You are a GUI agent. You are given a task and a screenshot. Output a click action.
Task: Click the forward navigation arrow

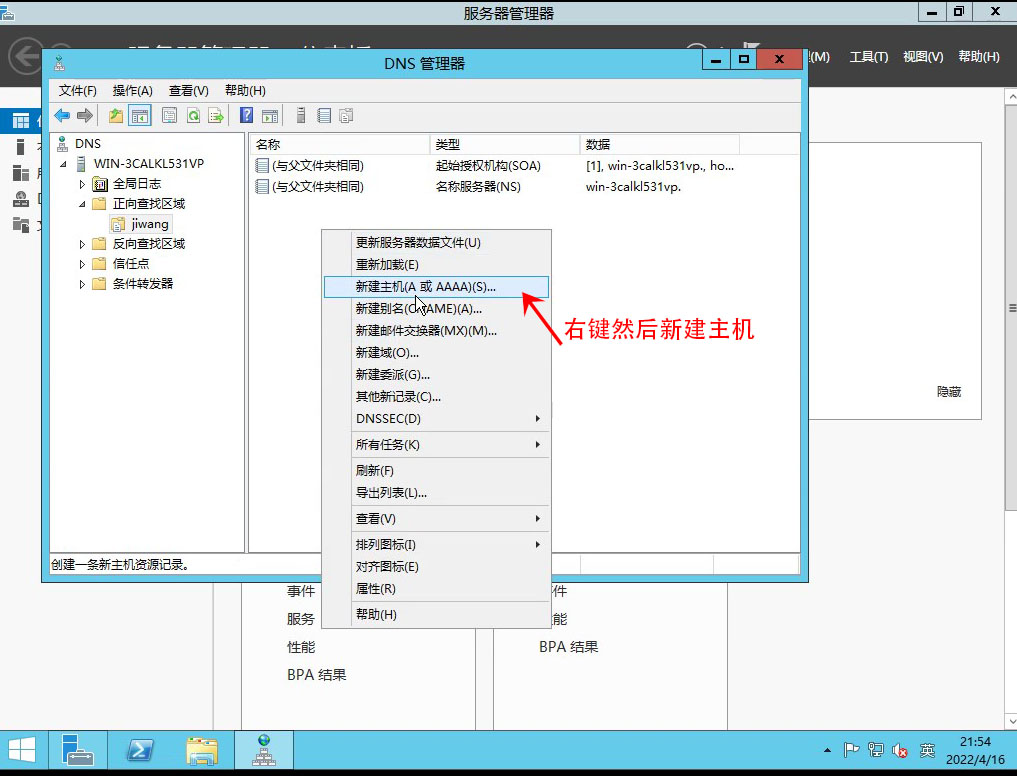[85, 115]
